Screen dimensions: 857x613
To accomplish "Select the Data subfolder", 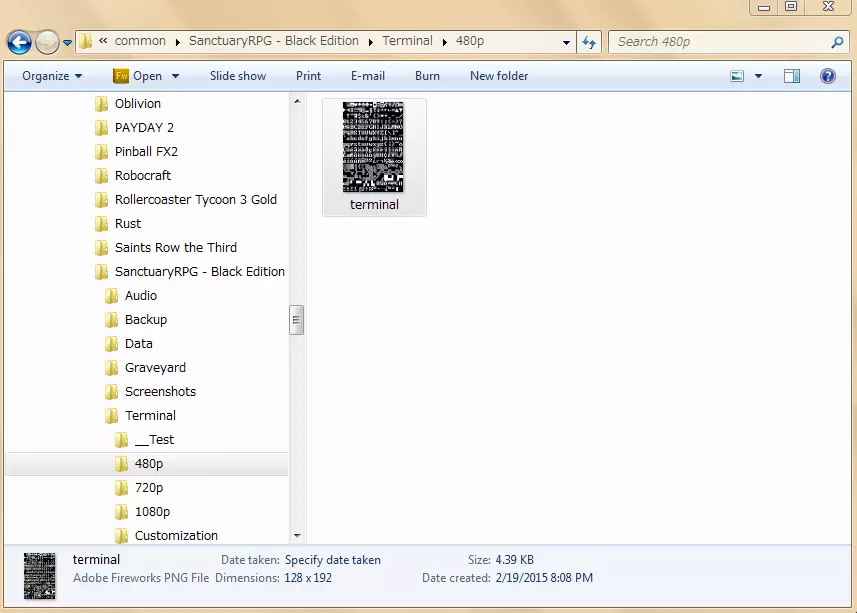I will click(139, 344).
